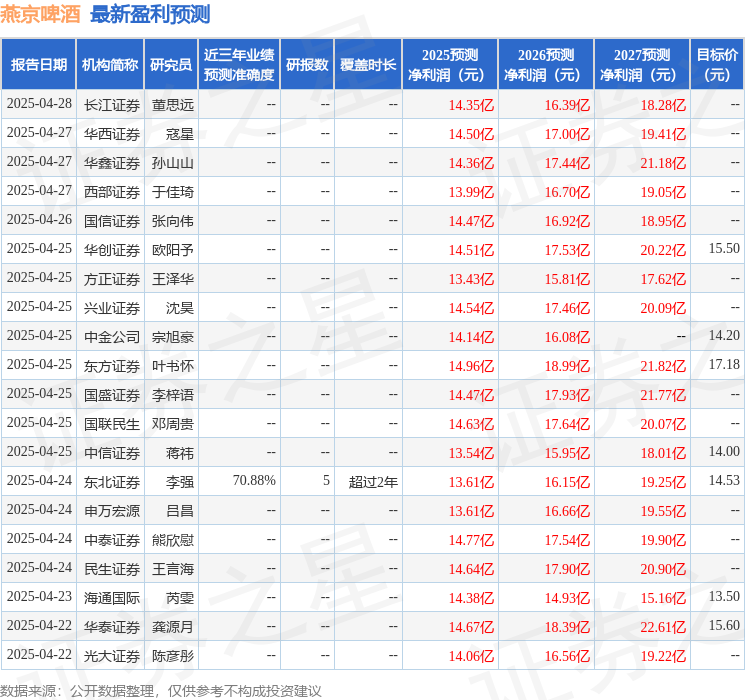Click analyst name 宗旭豪
The image size is (745, 700).
point(172,337)
